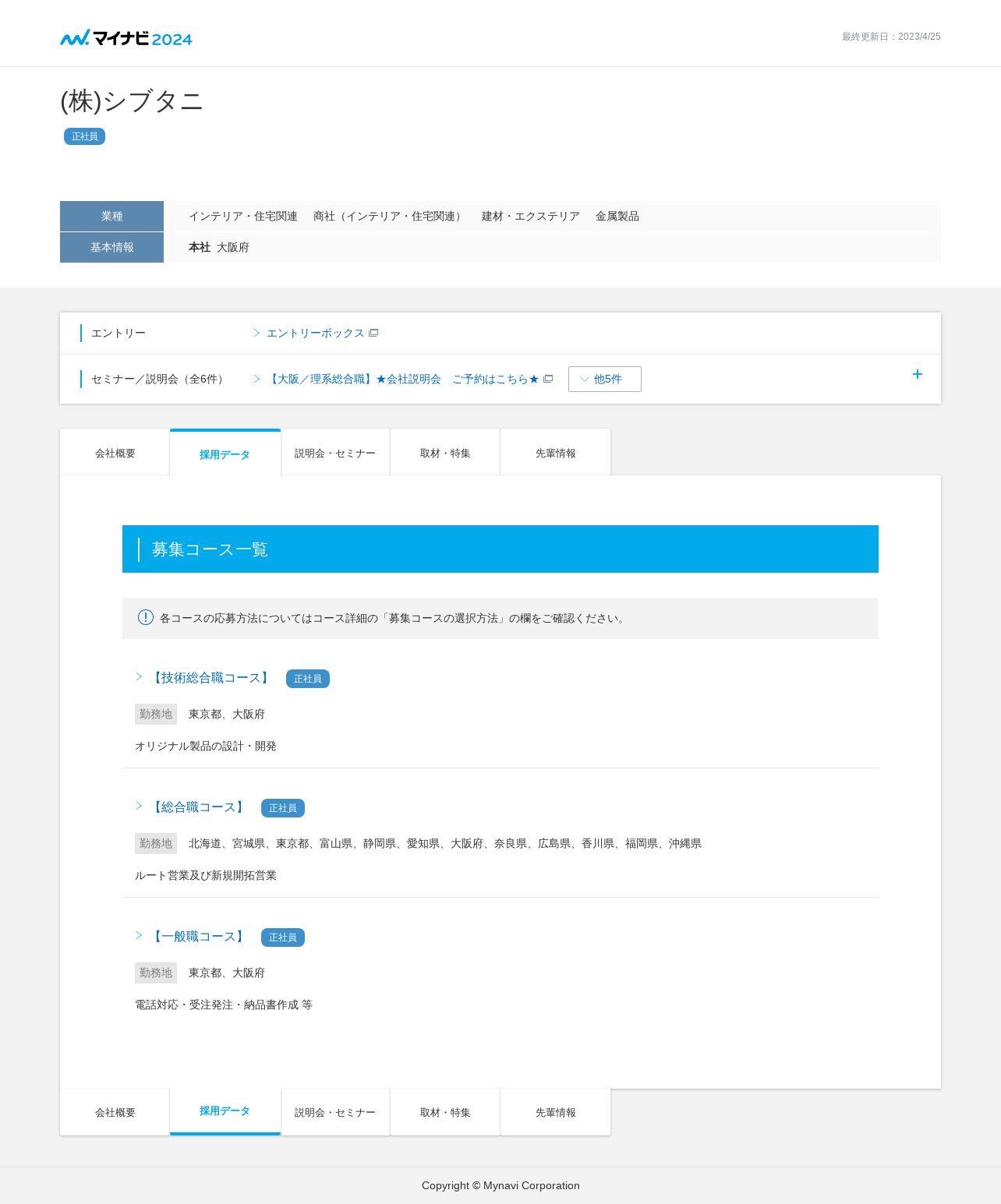Click the 基本情報 header cell
Viewport: 1001px width, 1204px height.
[111, 247]
